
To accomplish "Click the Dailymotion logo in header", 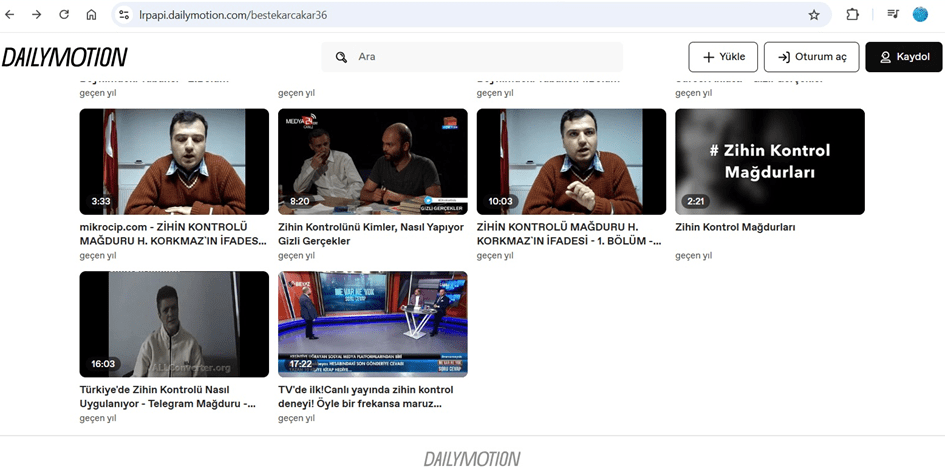I will 64,57.
